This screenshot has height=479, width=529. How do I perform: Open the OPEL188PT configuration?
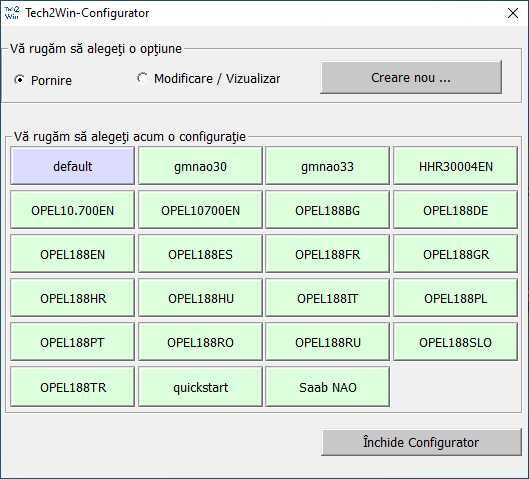[x=73, y=342]
